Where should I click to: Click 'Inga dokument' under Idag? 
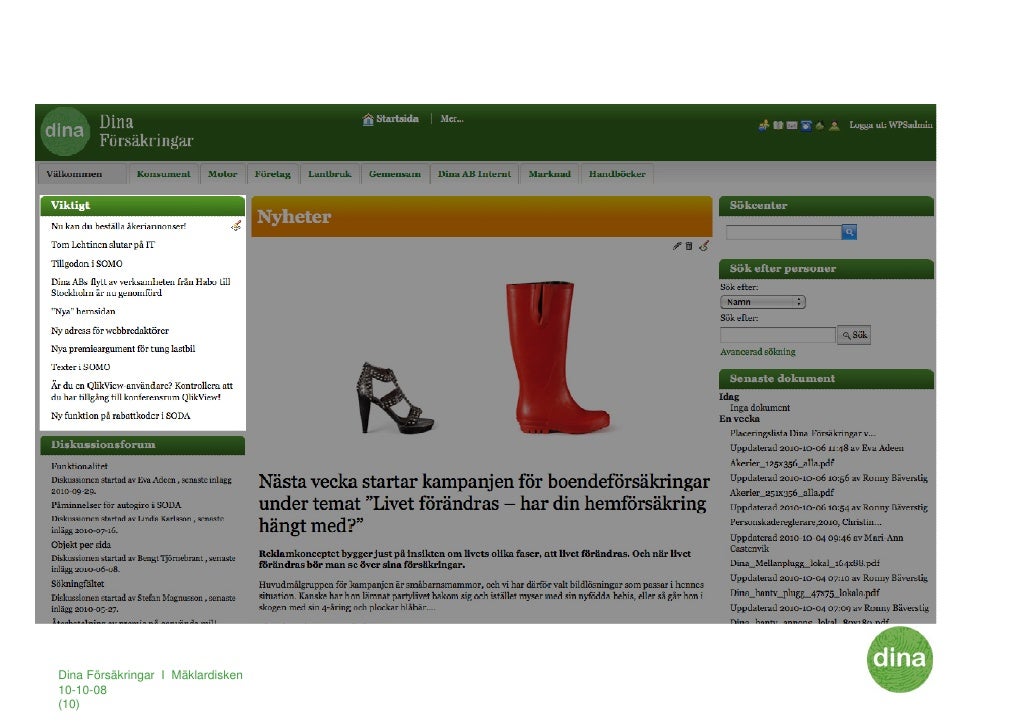point(760,407)
